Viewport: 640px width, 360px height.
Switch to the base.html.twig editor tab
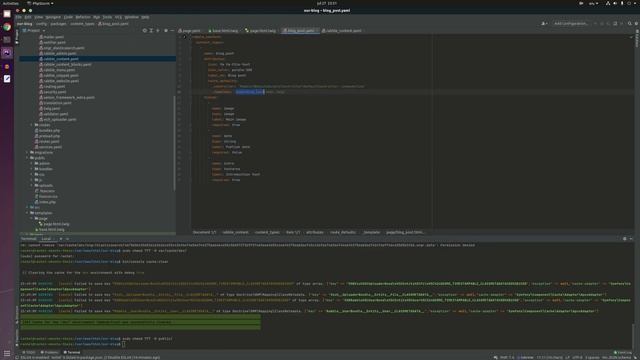(223, 31)
